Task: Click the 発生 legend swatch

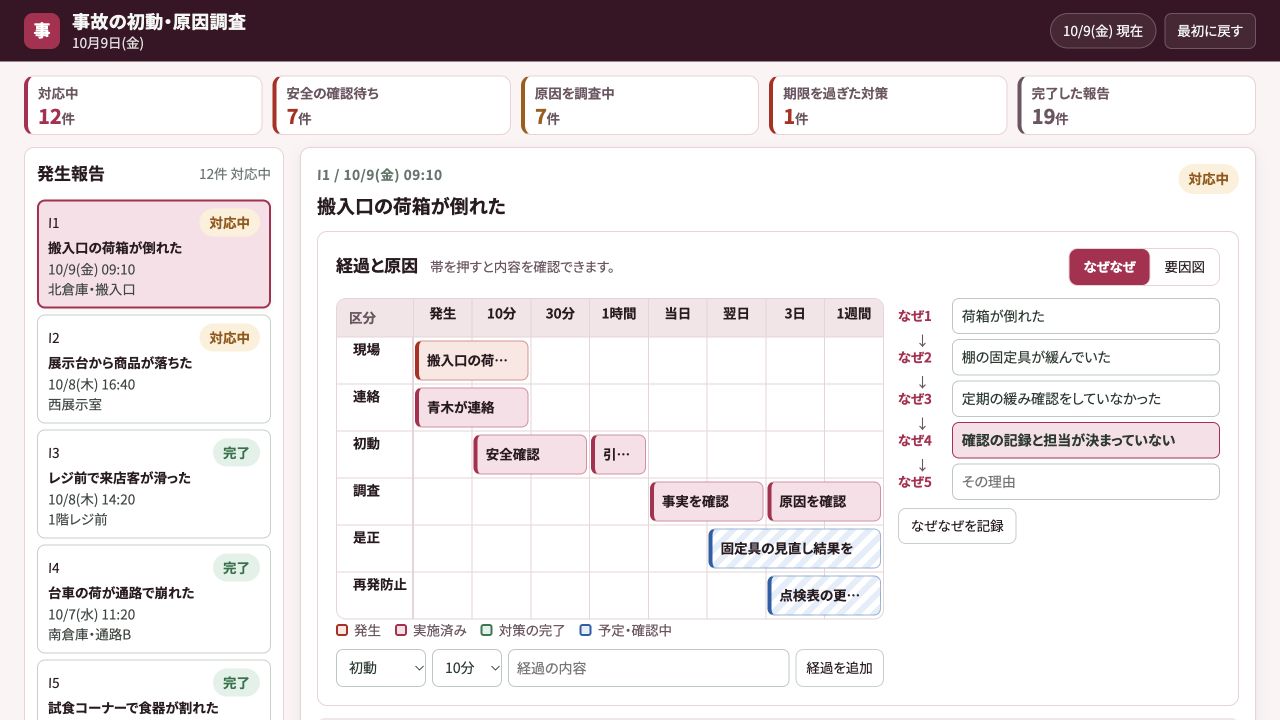Action: [342, 630]
